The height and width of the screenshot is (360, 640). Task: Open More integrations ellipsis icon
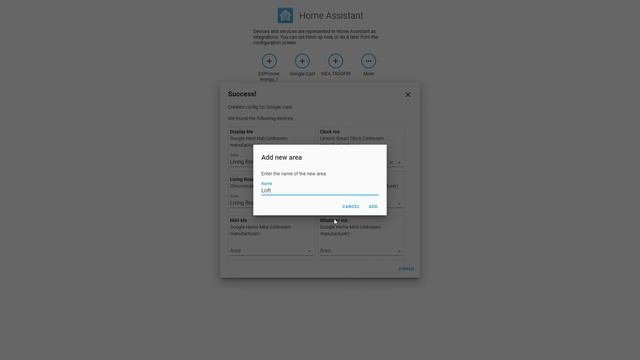pos(369,61)
